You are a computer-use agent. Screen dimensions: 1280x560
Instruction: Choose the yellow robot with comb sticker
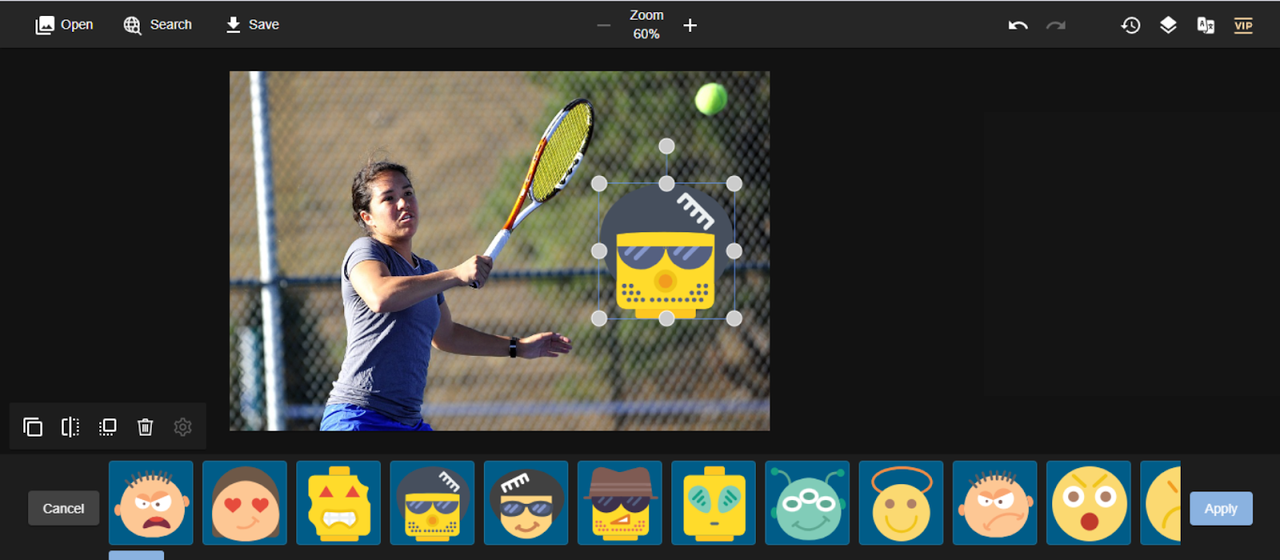(432, 503)
